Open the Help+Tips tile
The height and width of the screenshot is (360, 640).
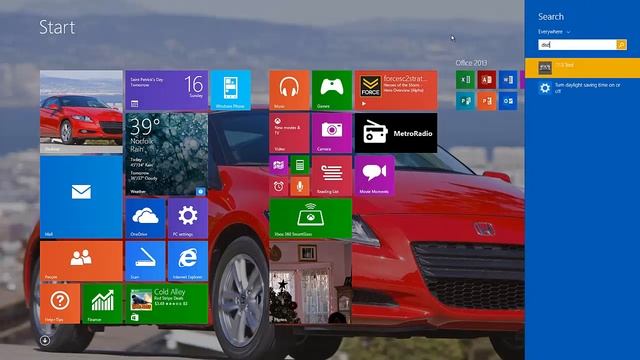pos(60,304)
